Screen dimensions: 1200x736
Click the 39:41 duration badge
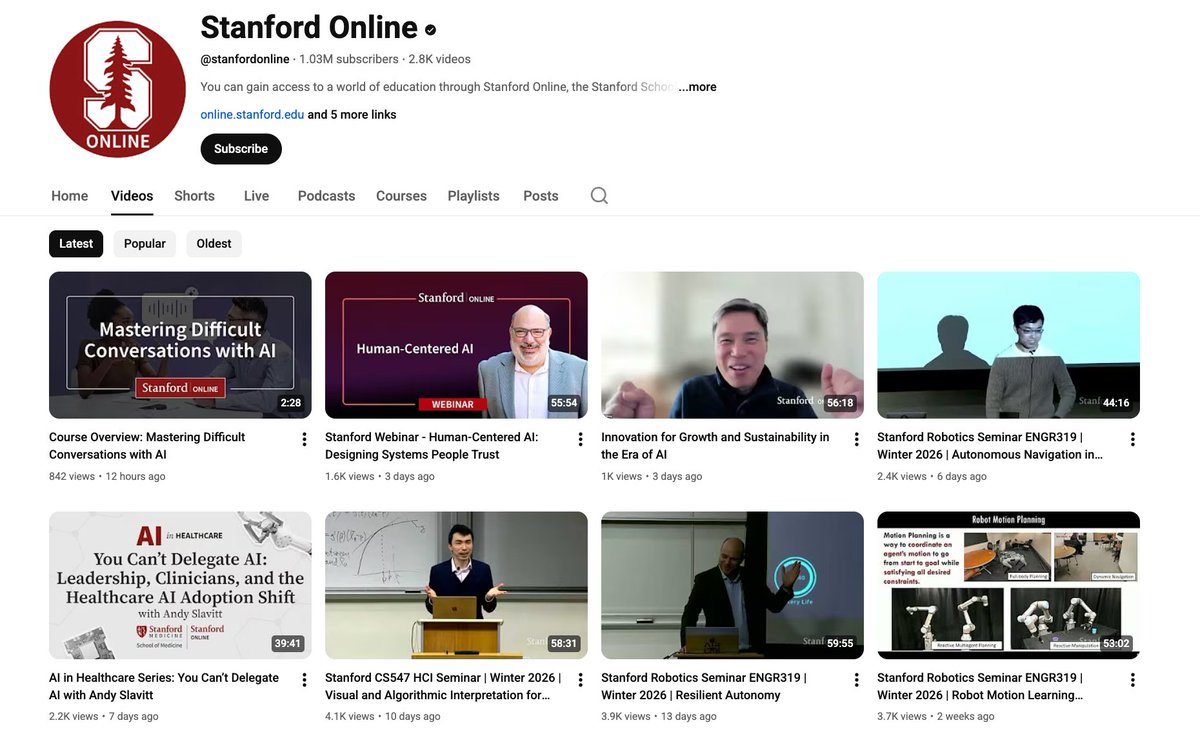click(x=287, y=643)
